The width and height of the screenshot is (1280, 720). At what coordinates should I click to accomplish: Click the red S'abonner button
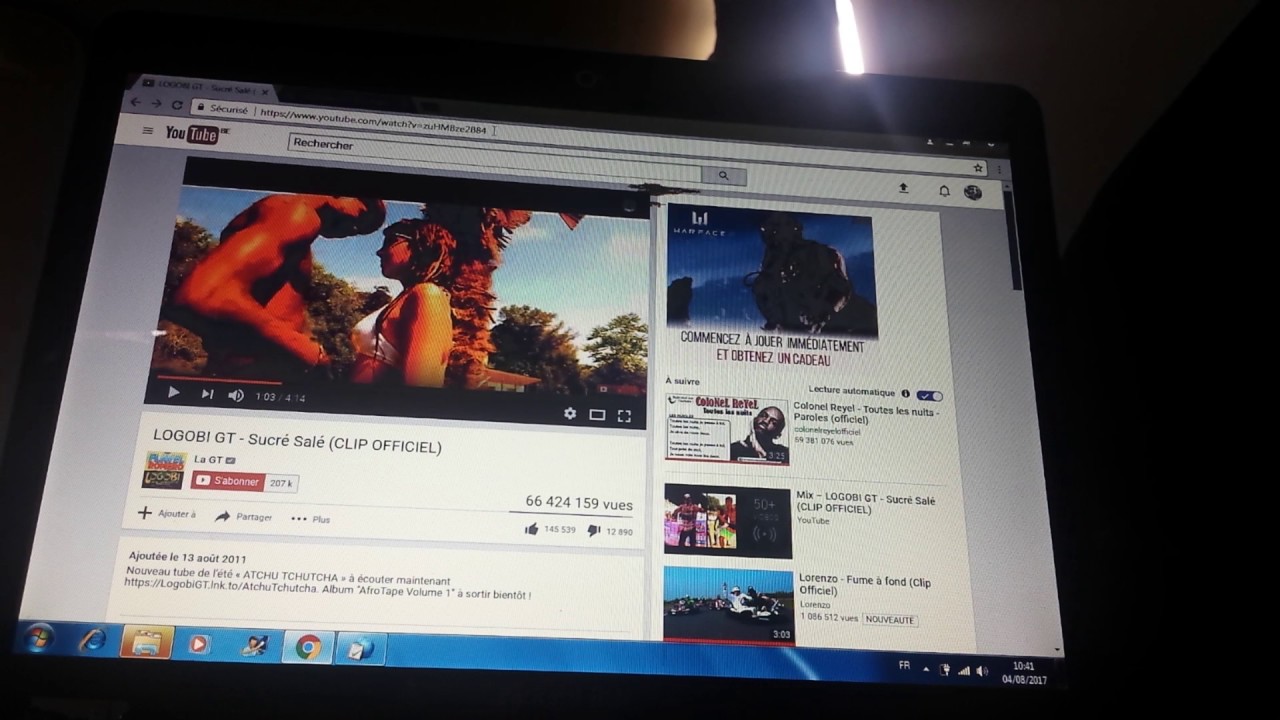(x=229, y=481)
